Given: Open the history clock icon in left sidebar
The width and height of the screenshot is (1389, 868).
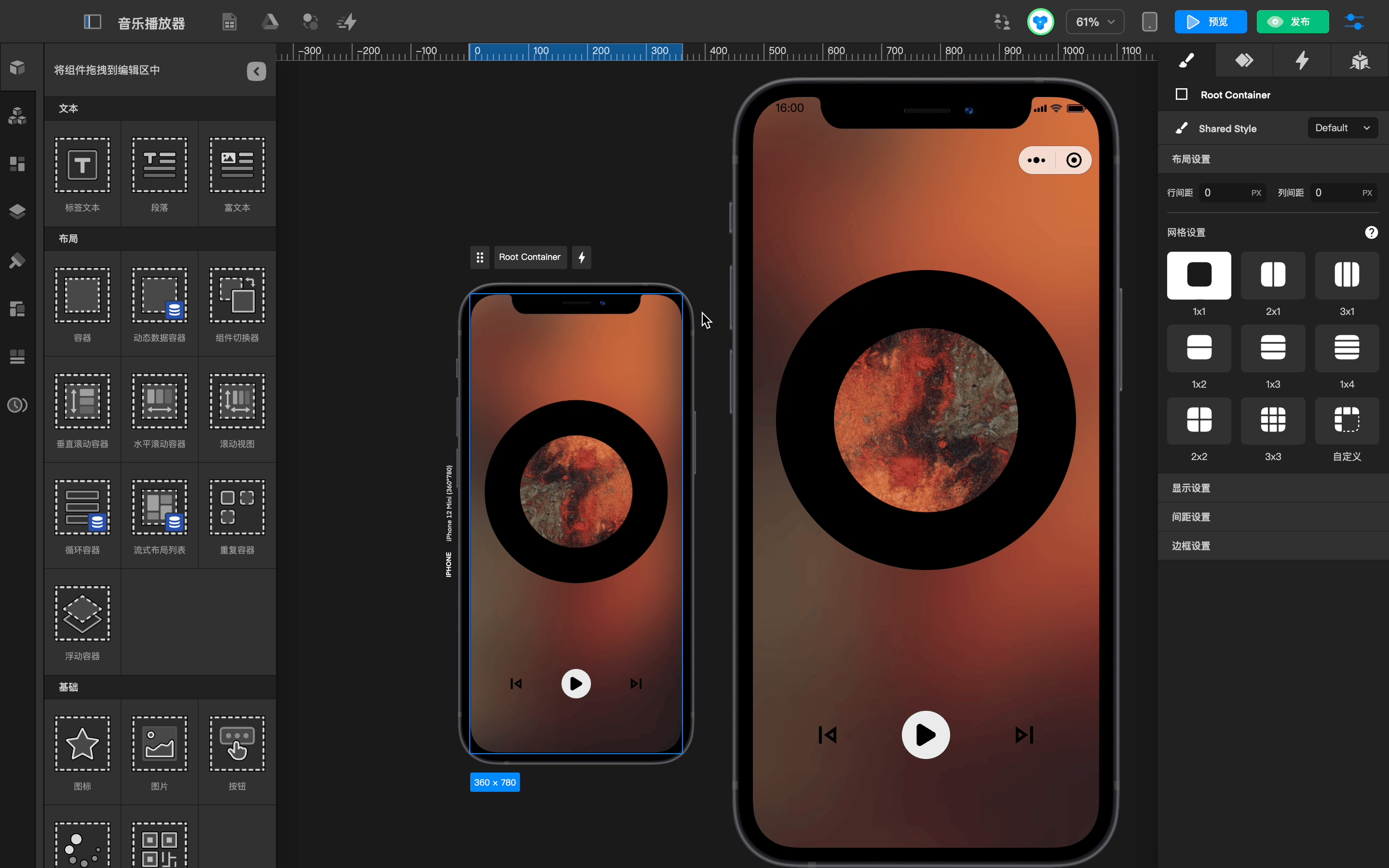Looking at the screenshot, I should tap(17, 405).
